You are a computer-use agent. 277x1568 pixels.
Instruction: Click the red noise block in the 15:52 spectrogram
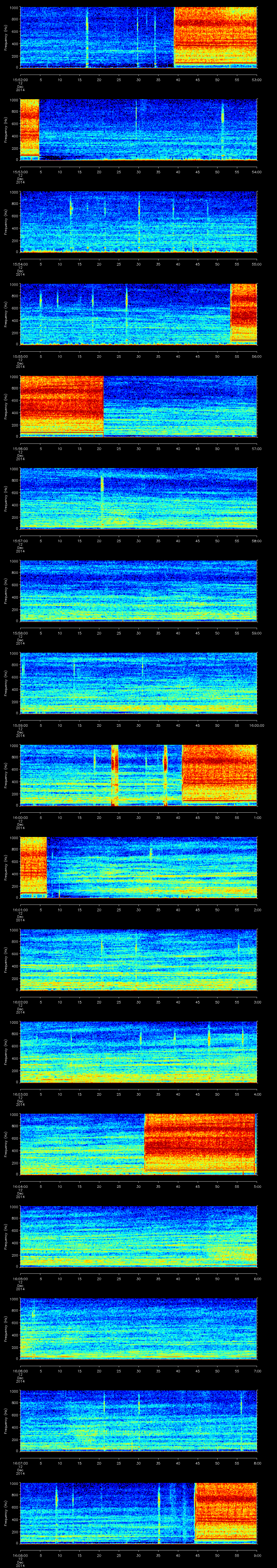point(215,36)
